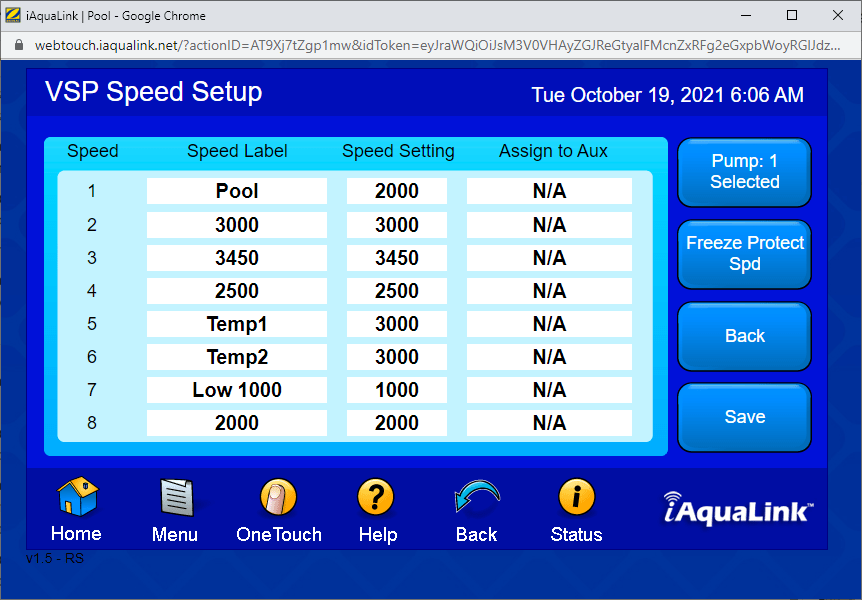This screenshot has height=600, width=862.
Task: Edit the Temp1 speed label
Action: point(237,324)
